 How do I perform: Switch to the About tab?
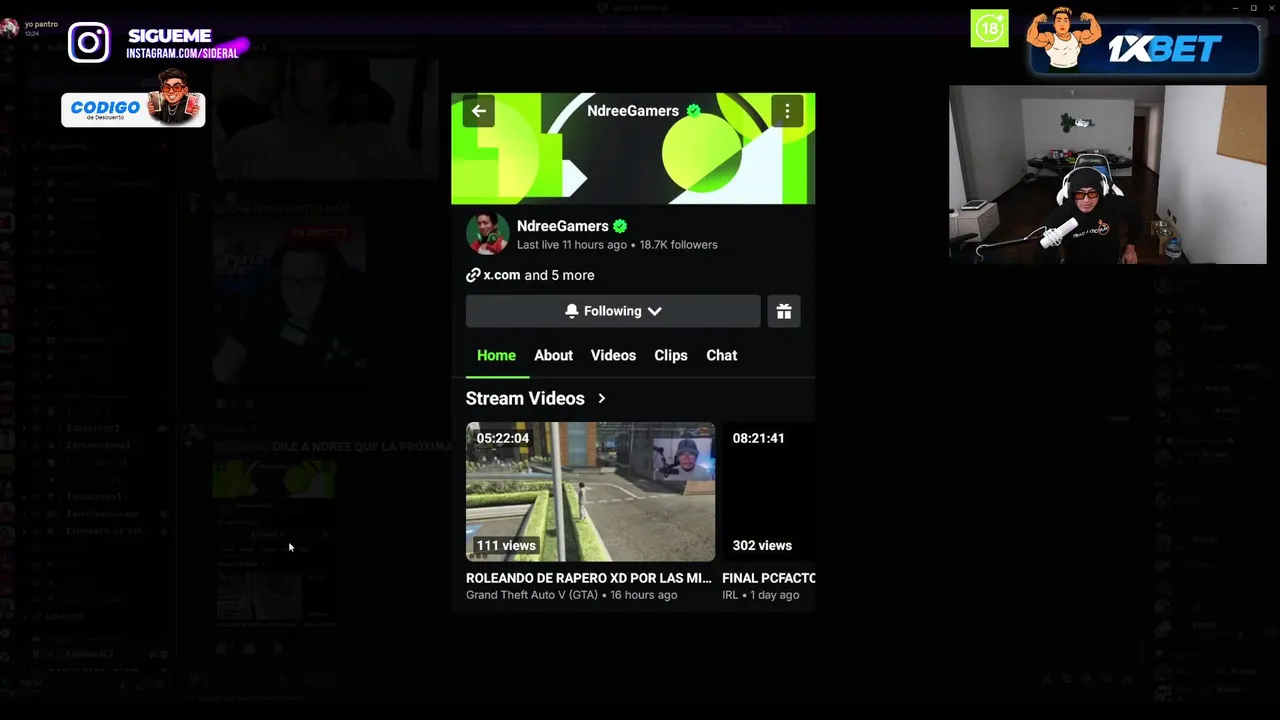(x=553, y=356)
